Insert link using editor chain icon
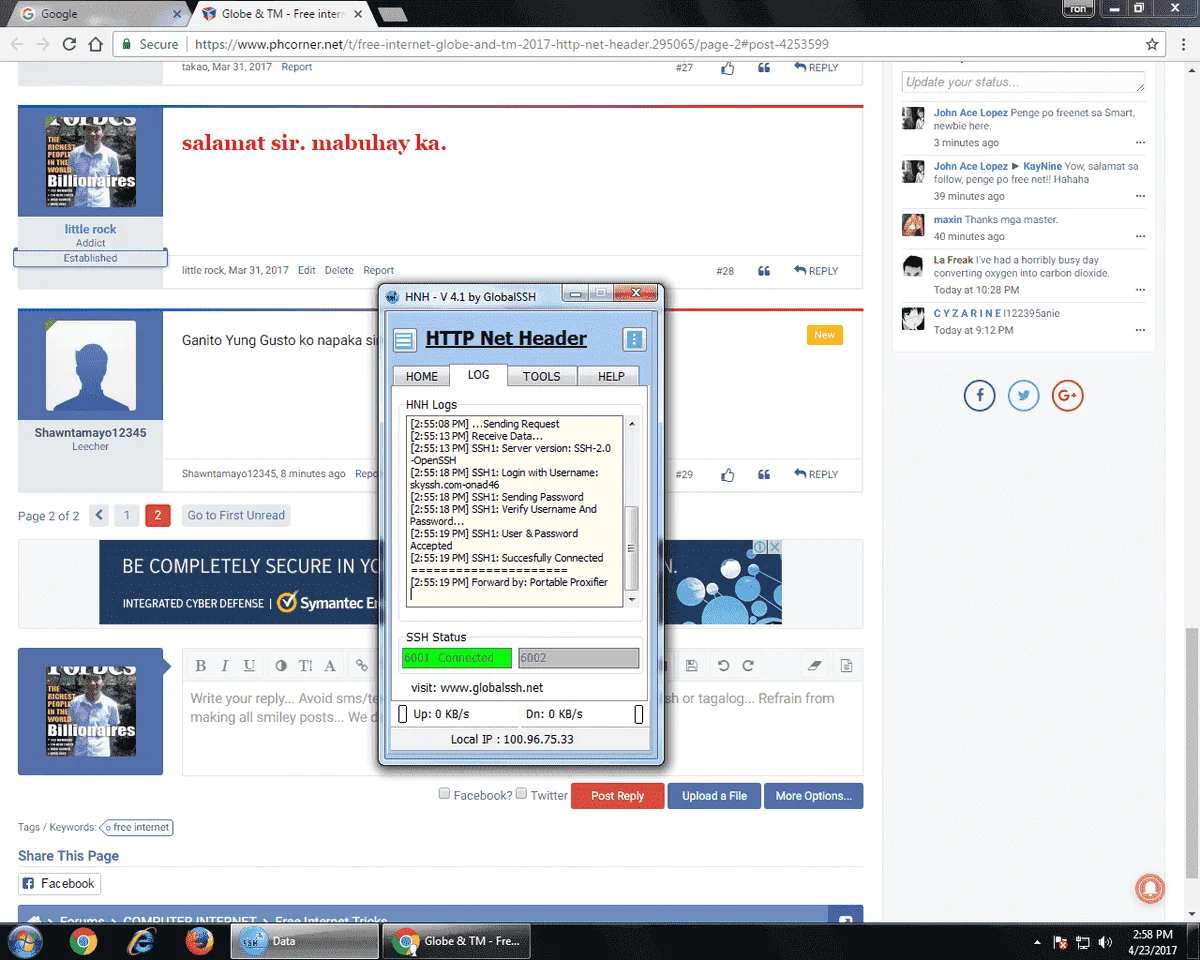Viewport: 1200px width, 960px height. coord(362,665)
